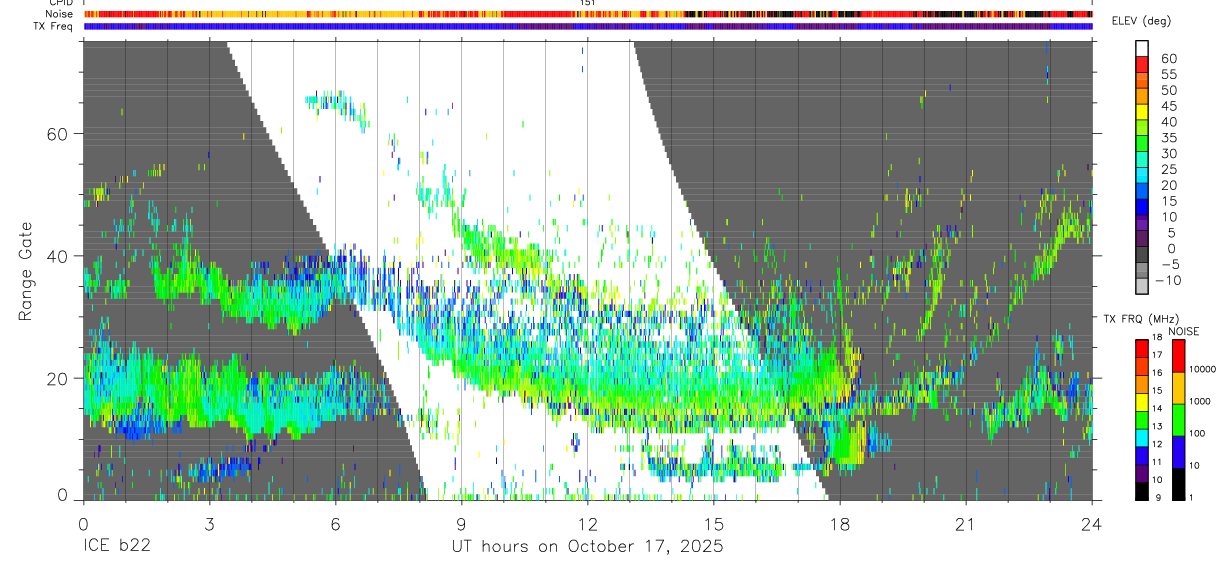The image size is (1228, 567).
Task: Click the 'Noise' row label at top left
Action: 60,15
